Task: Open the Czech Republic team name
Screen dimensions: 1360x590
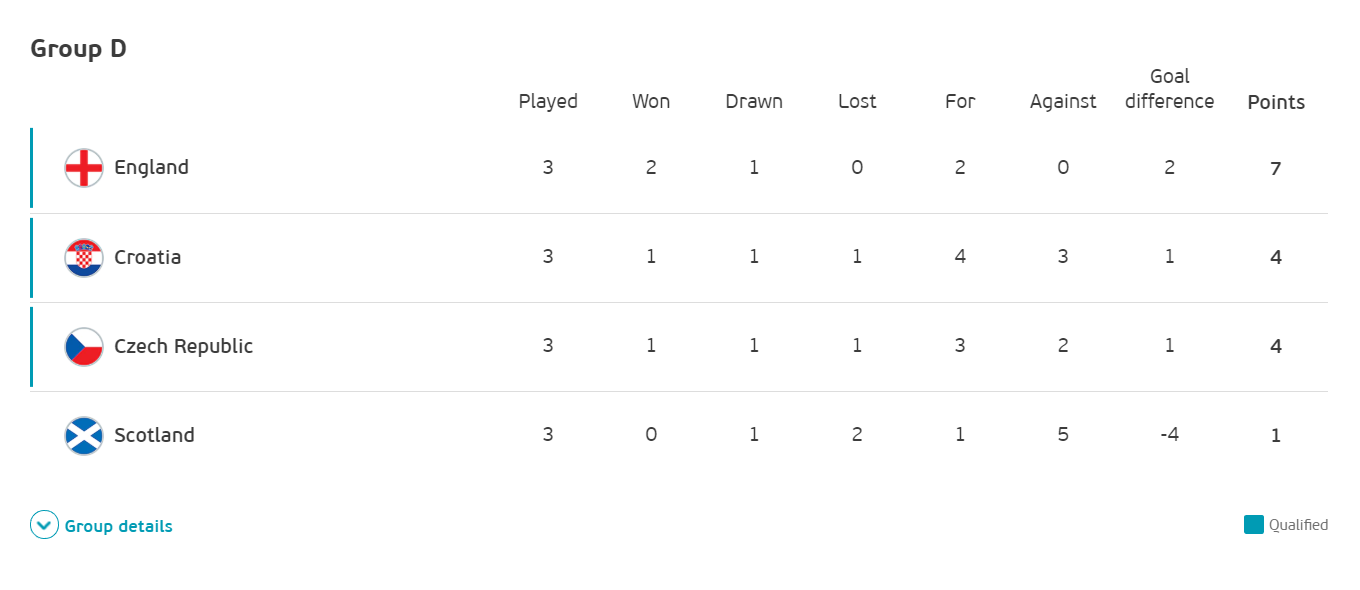Action: (x=184, y=346)
